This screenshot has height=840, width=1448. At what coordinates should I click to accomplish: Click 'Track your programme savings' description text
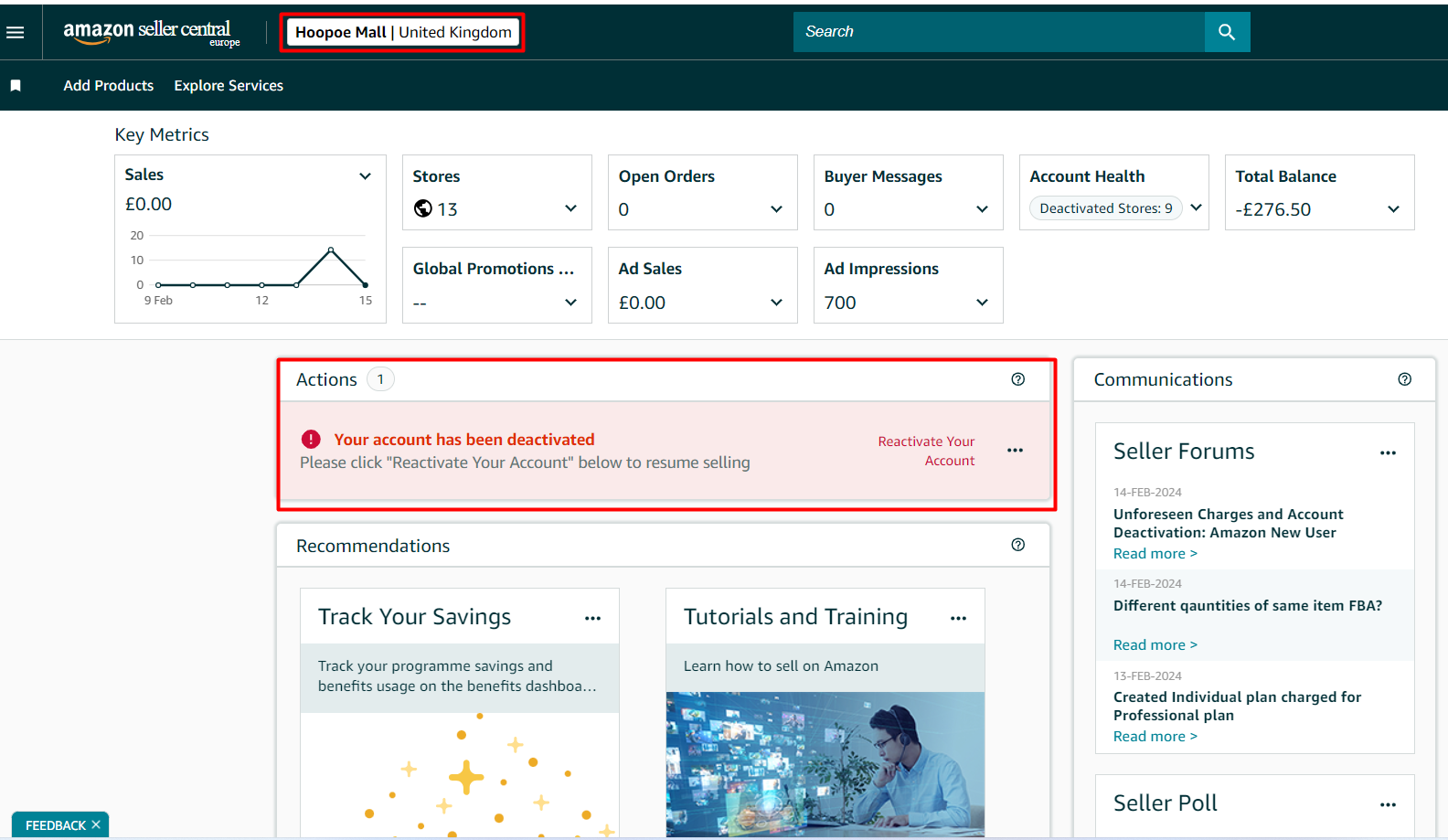(457, 676)
